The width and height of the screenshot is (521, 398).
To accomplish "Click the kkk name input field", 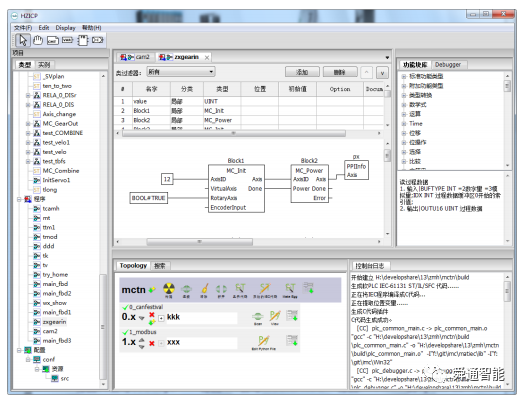I will point(201,317).
